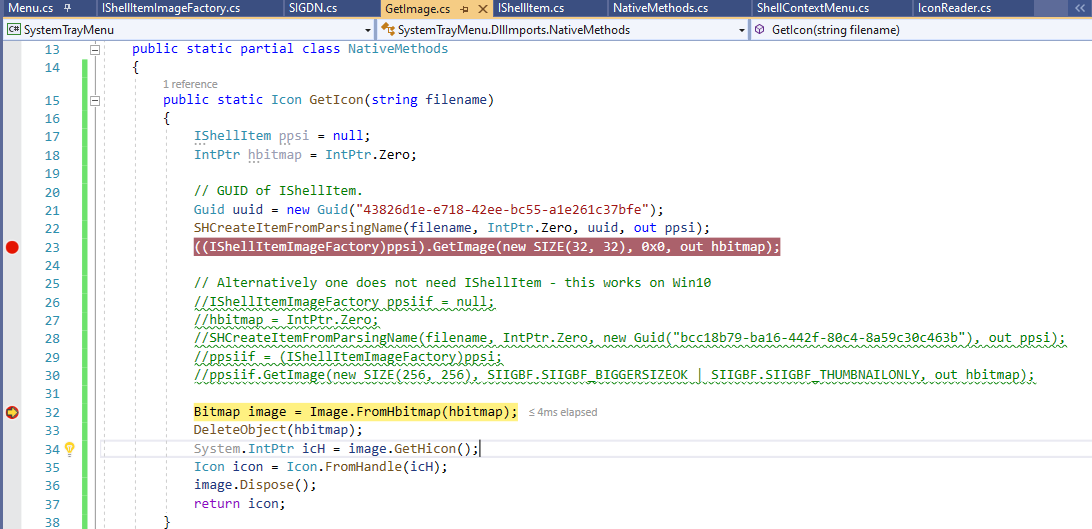Screen dimensions: 1092x529
Task: Click the breakpoint margin at line 20
Action: (x=11, y=191)
